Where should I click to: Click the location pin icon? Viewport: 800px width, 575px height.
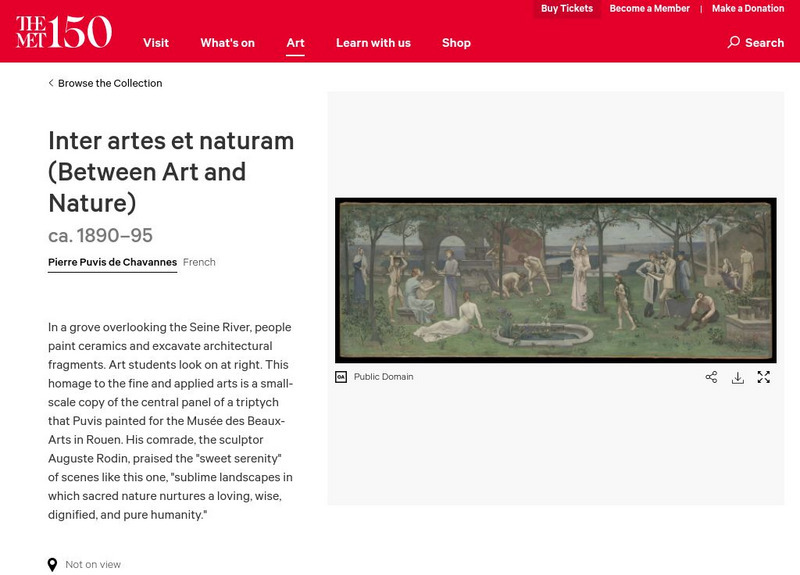[x=52, y=564]
